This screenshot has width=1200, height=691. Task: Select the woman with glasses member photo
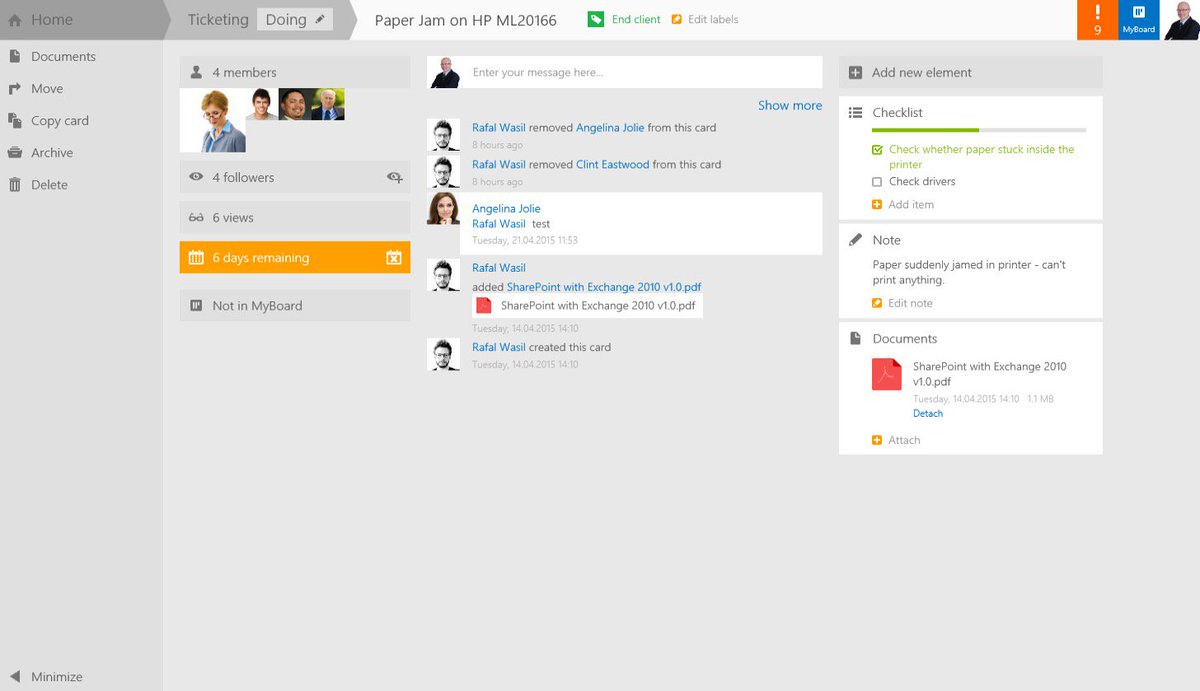(212, 120)
